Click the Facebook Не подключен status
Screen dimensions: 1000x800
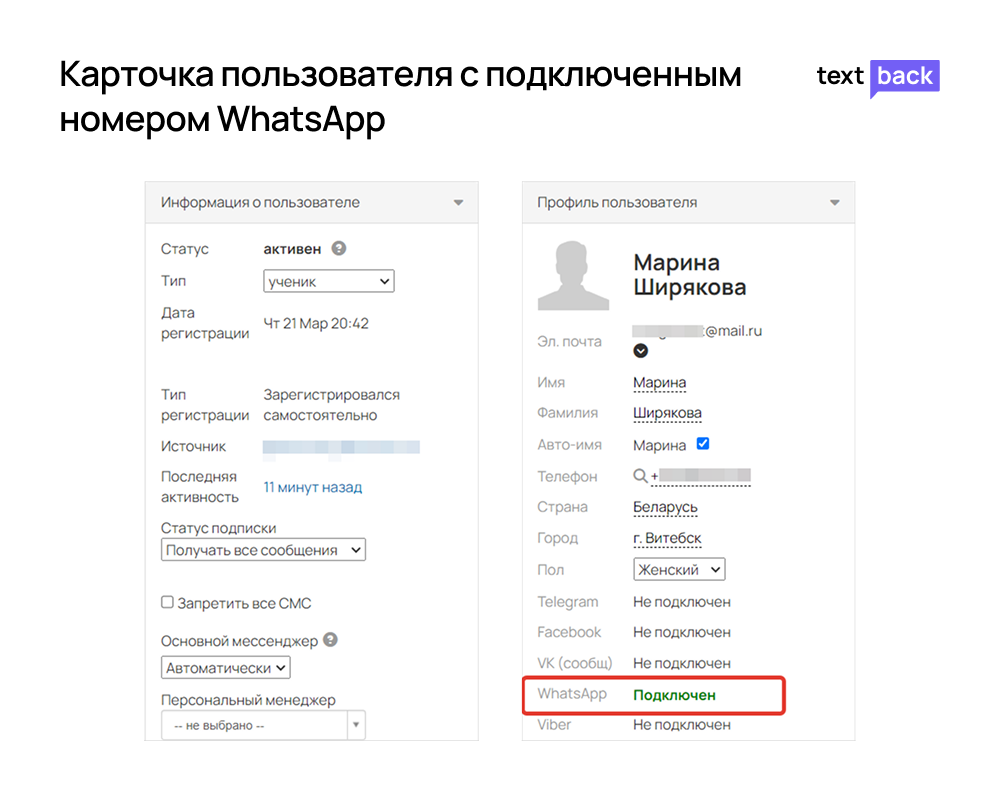pyautogui.click(x=682, y=632)
